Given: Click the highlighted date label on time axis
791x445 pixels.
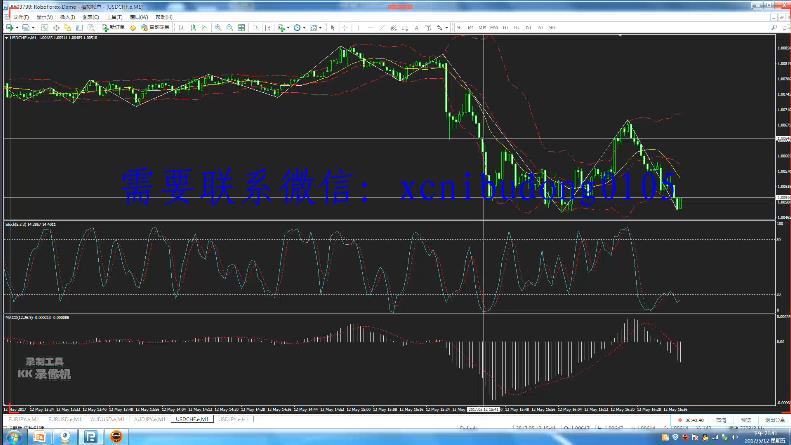Looking at the screenshot, I should (483, 410).
